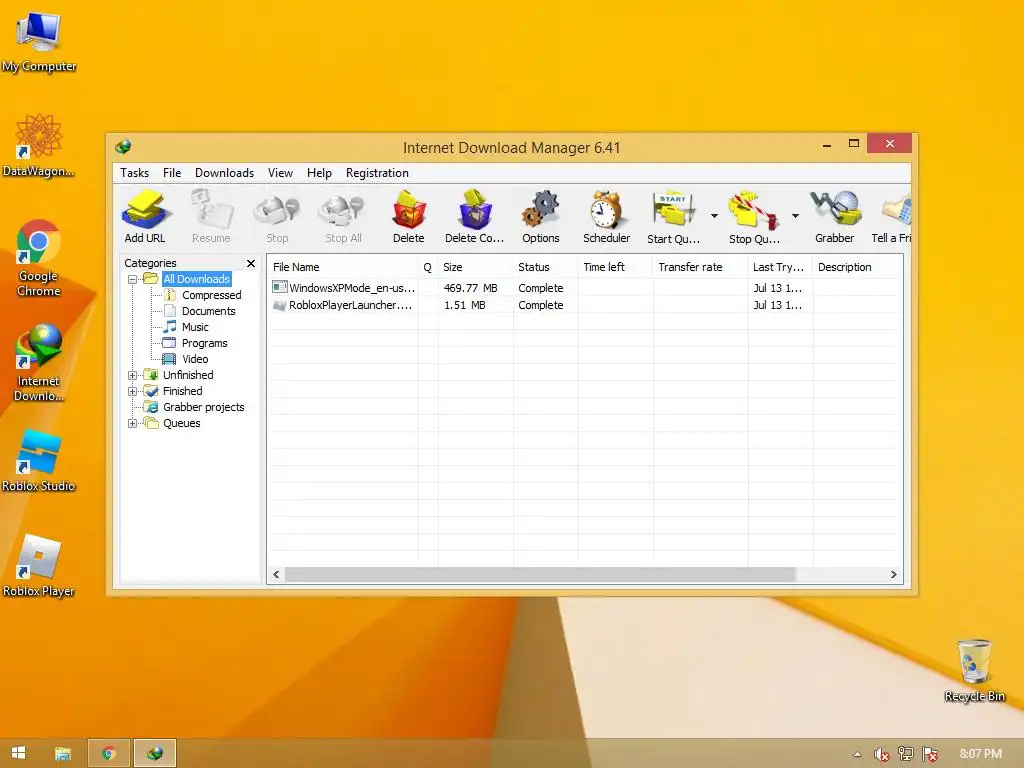The image size is (1024, 768).
Task: Click the 1.51 MB size cell
Action: (x=465, y=305)
